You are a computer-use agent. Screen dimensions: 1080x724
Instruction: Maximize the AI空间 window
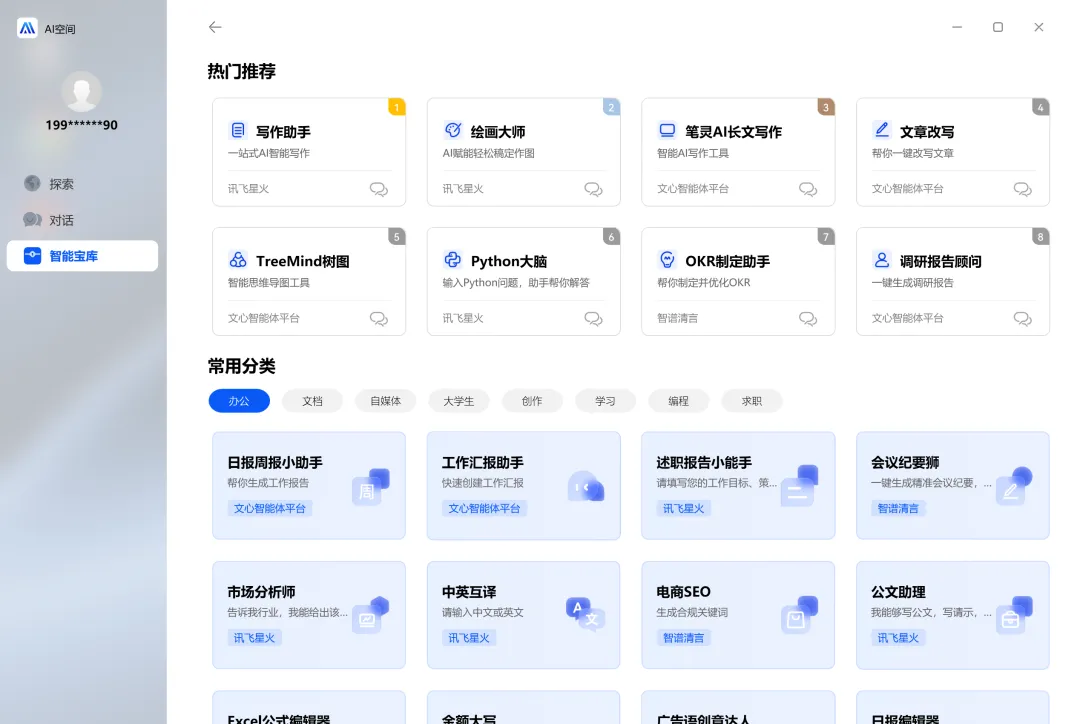[x=997, y=27]
